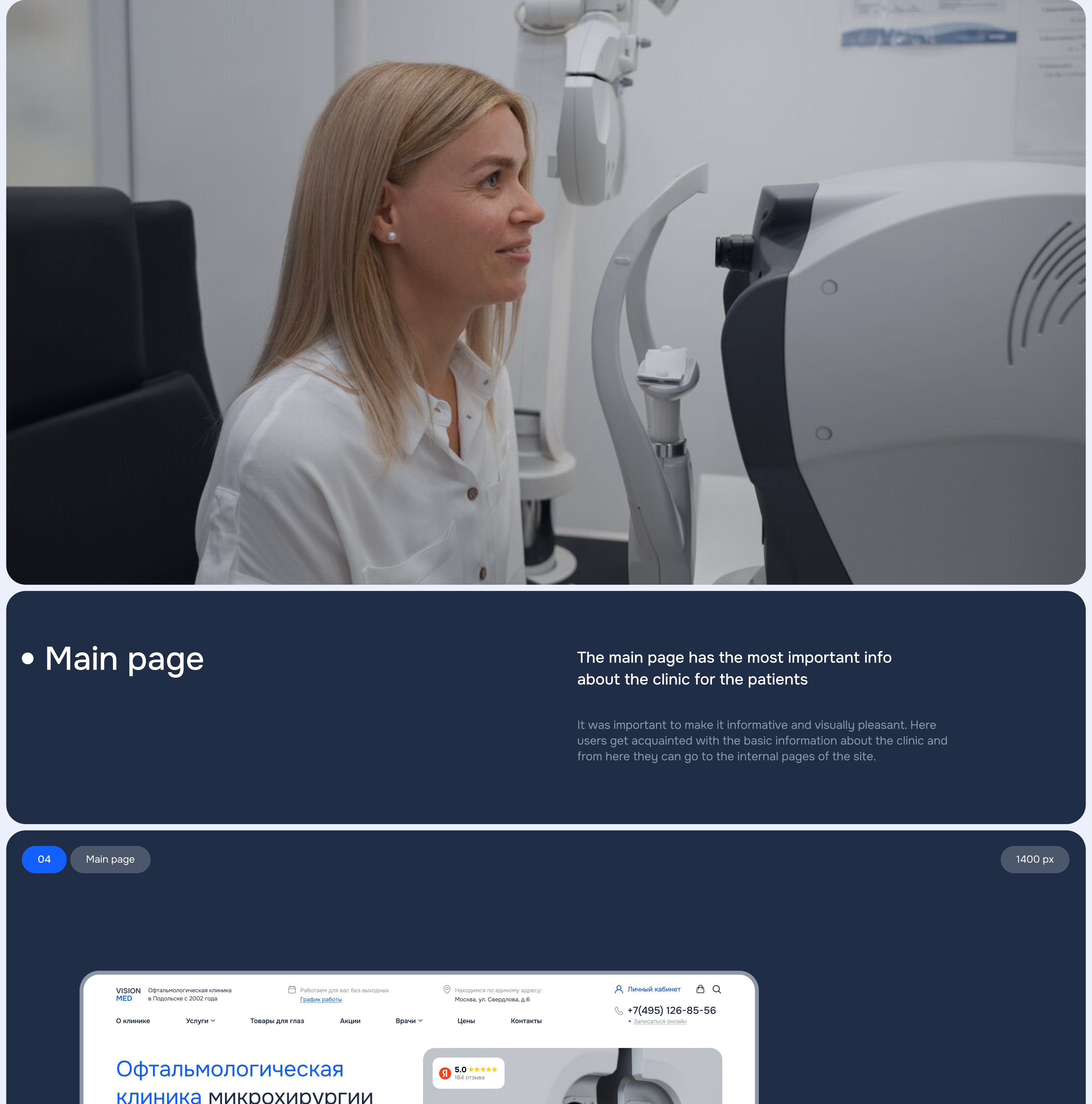Click the VISION MED logo
This screenshot has height=1104, width=1092.
(128, 994)
